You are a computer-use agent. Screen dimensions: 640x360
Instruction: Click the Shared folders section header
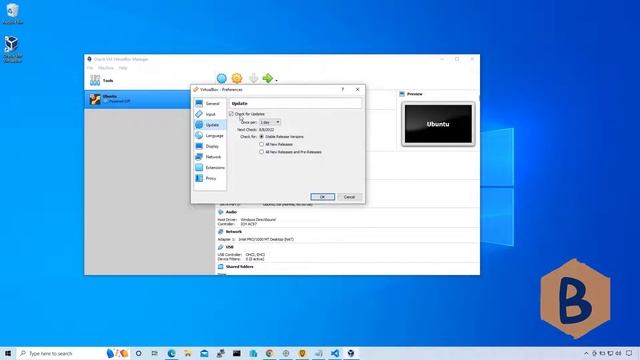(239, 267)
